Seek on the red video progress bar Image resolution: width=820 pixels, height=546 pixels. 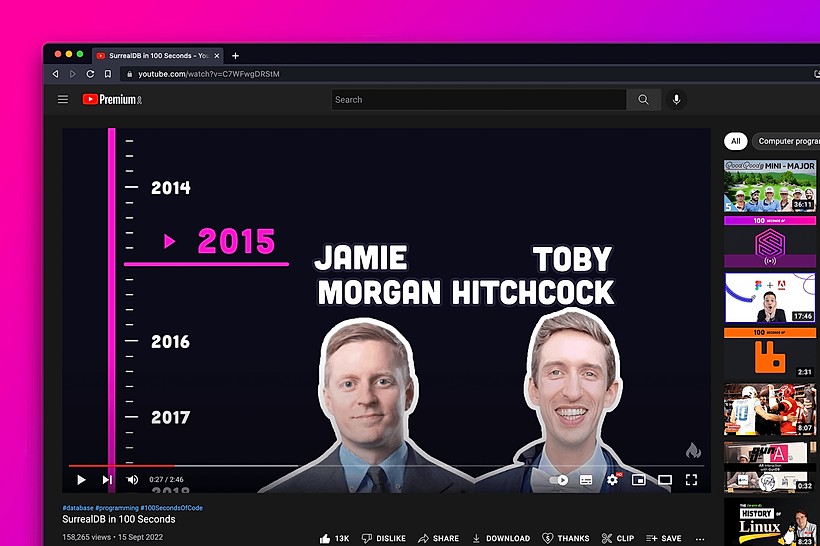click(121, 465)
